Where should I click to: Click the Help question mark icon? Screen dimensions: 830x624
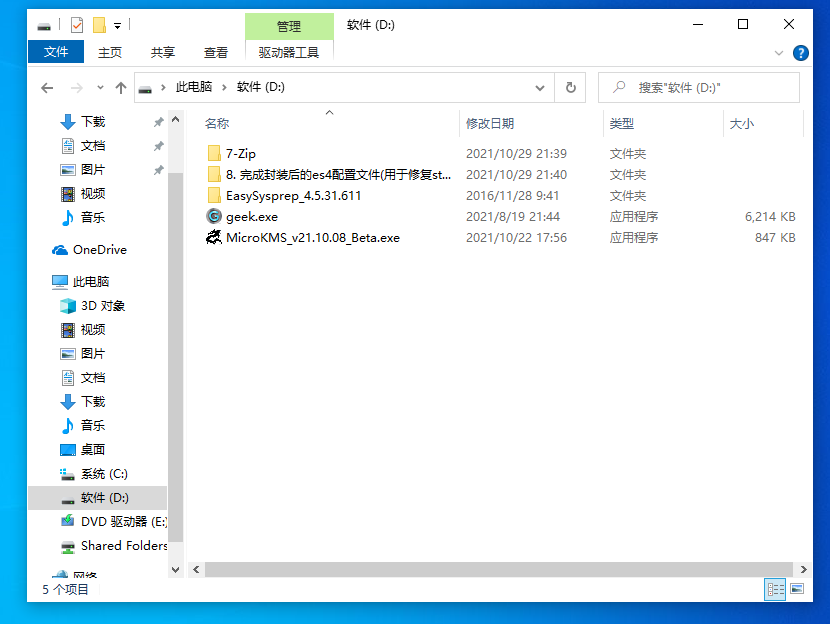pyautogui.click(x=800, y=53)
